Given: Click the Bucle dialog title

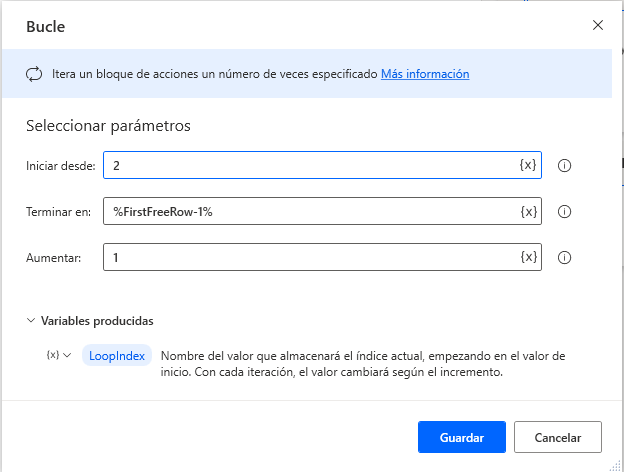Looking at the screenshot, I should pos(46,26).
